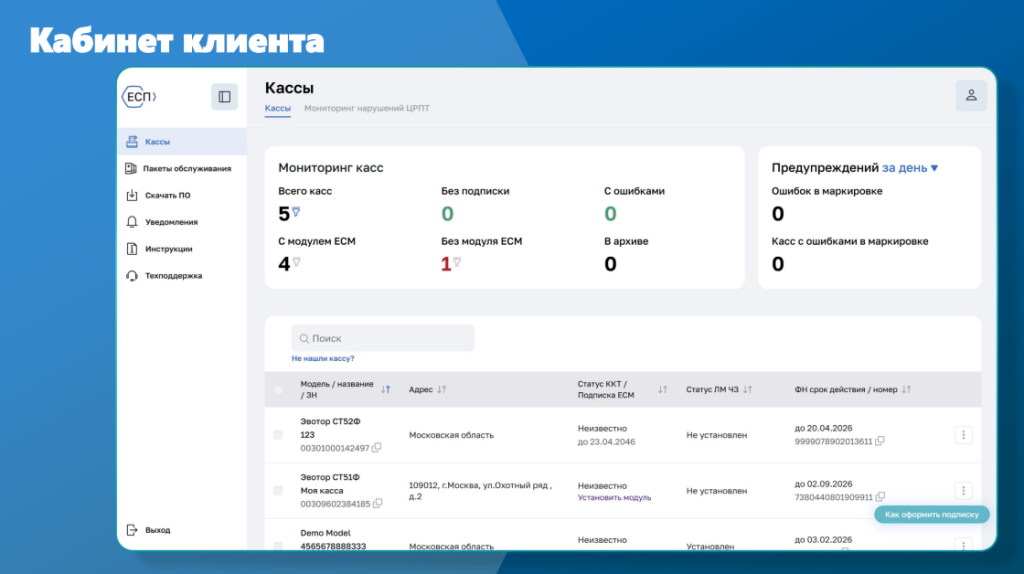Image resolution: width=1024 pixels, height=574 pixels.
Task: Filter by Без модуля ЕСМ funnel icon
Action: 457,262
